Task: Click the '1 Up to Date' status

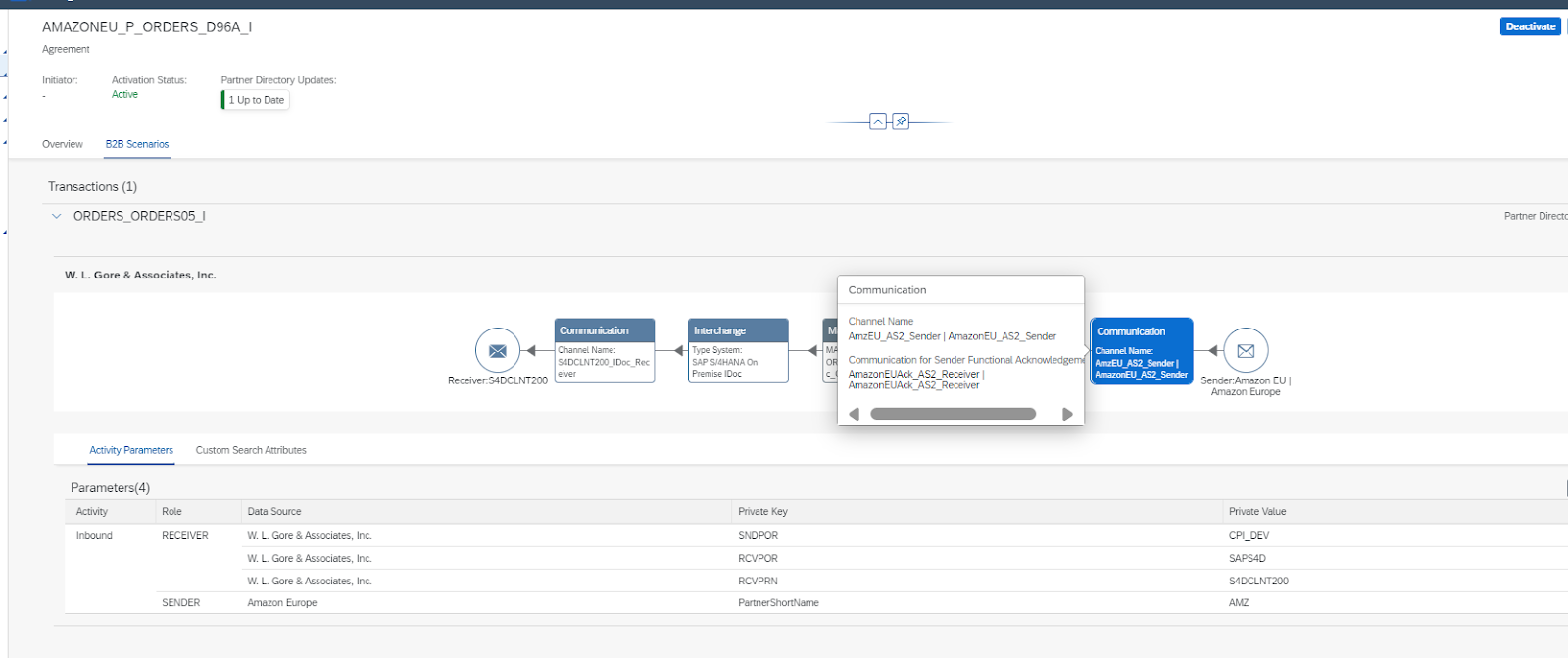Action: pos(256,100)
